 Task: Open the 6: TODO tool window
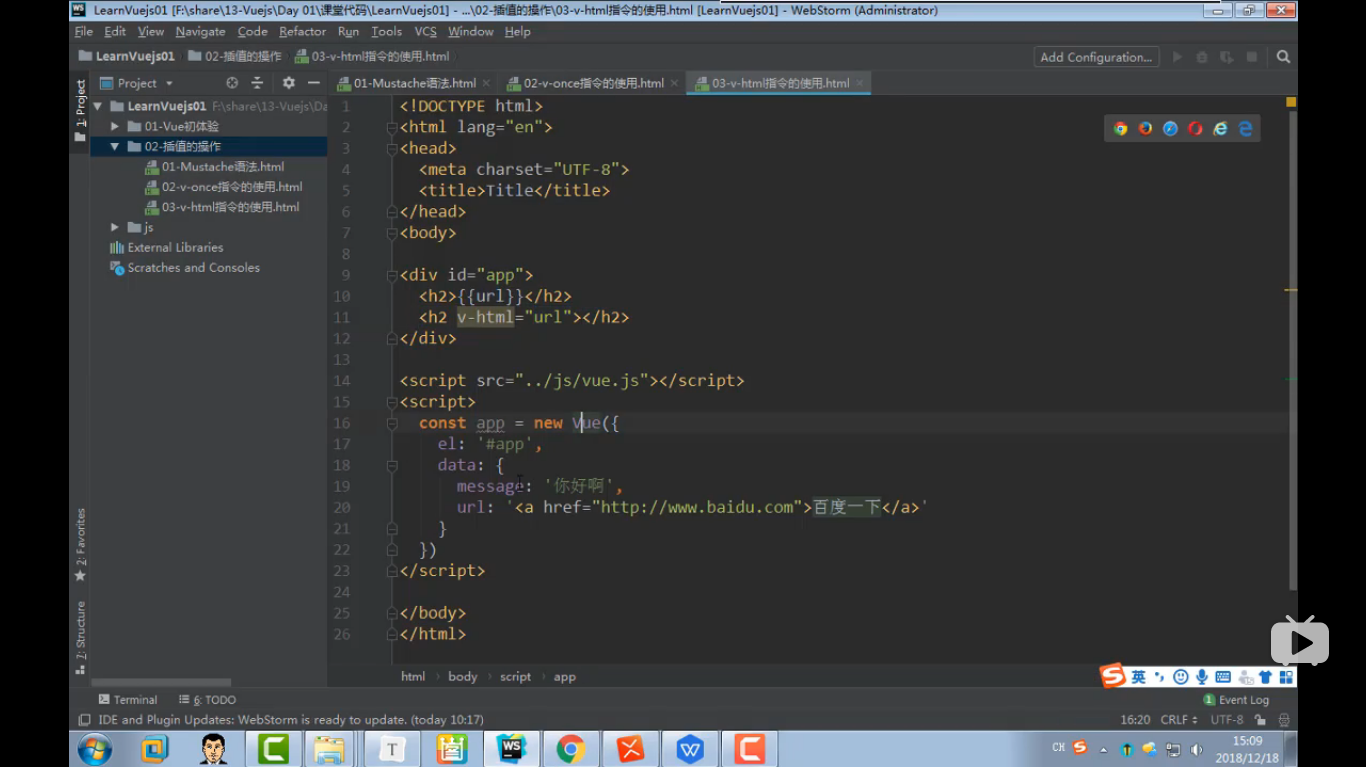click(207, 700)
